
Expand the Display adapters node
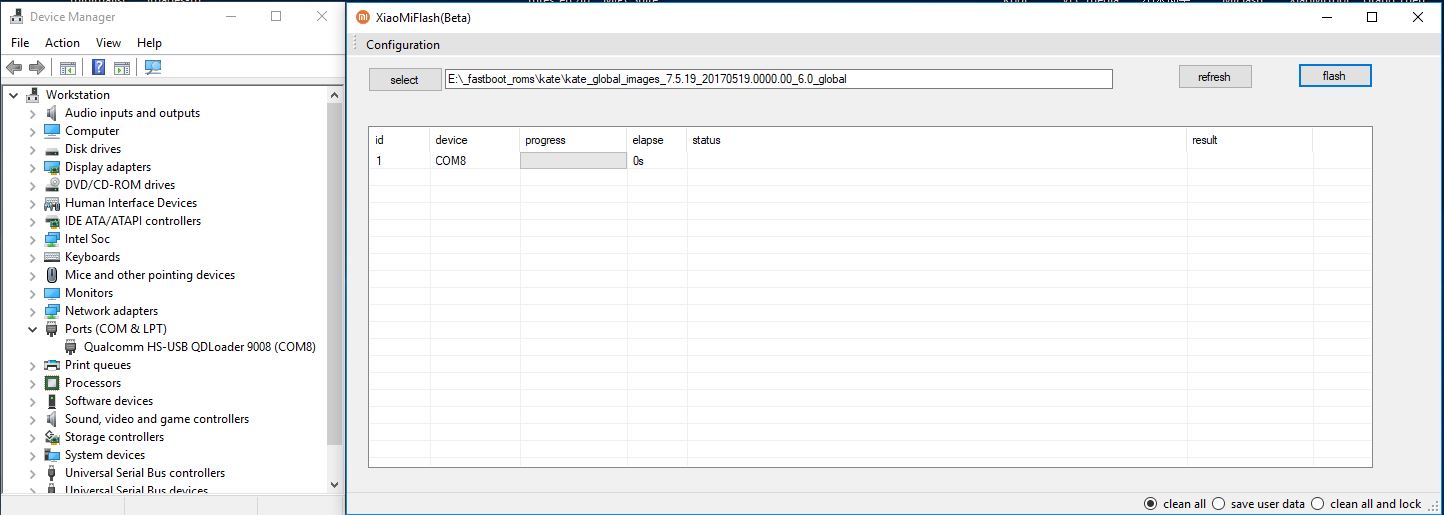tap(32, 167)
